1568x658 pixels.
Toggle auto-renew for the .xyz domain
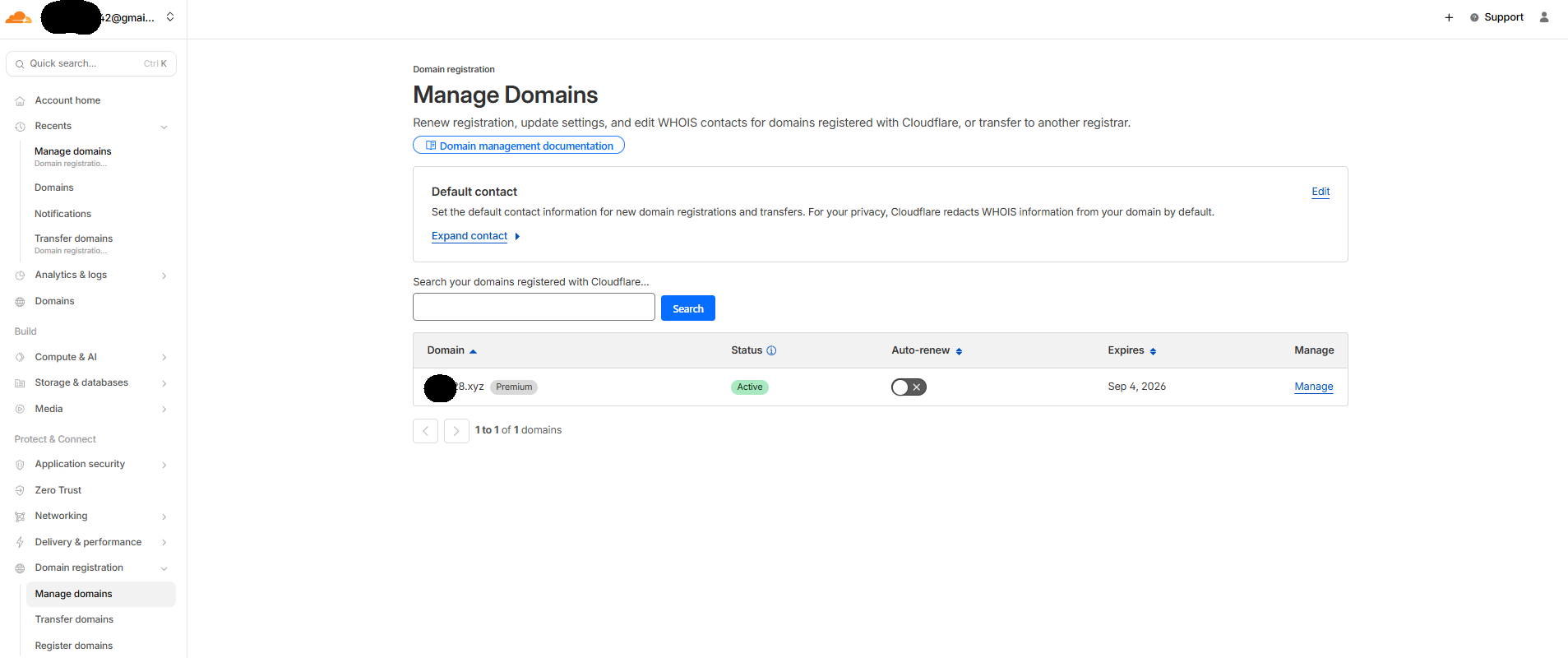pos(909,387)
